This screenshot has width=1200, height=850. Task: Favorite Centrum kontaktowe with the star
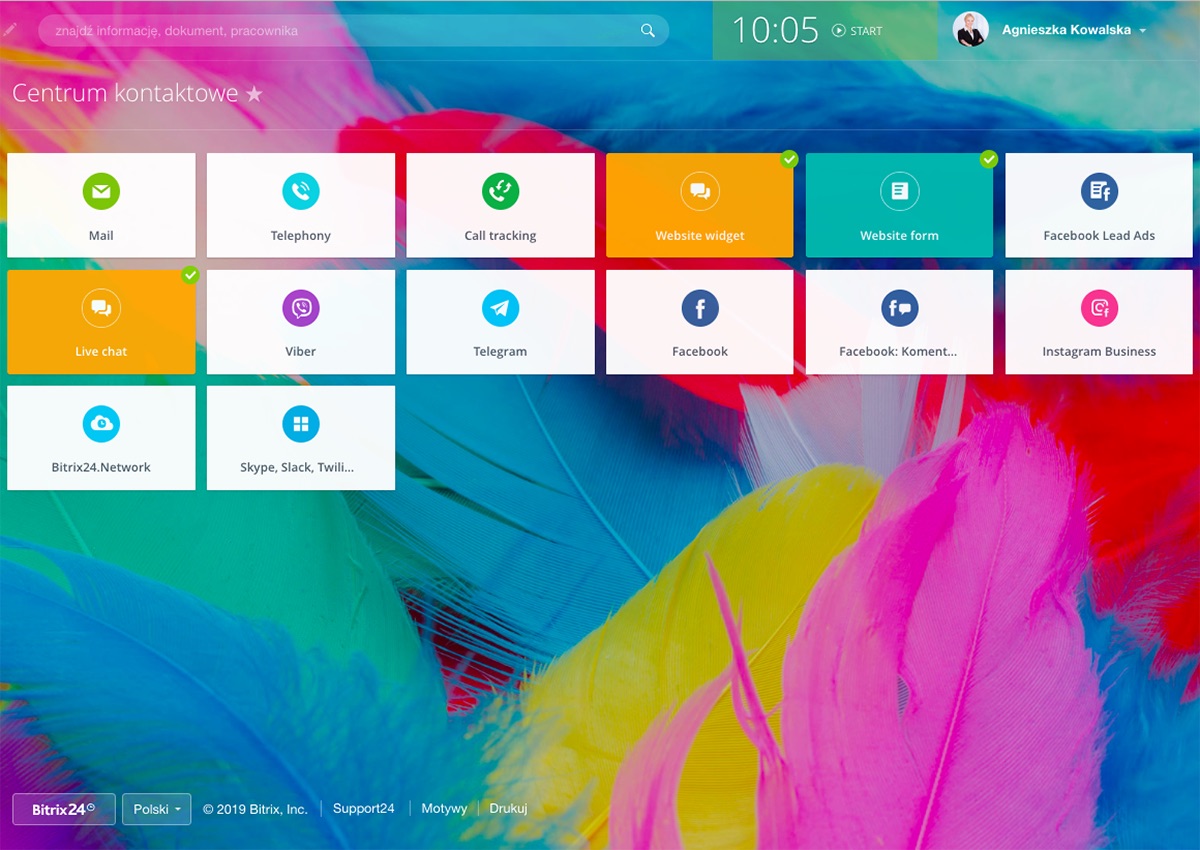click(255, 94)
